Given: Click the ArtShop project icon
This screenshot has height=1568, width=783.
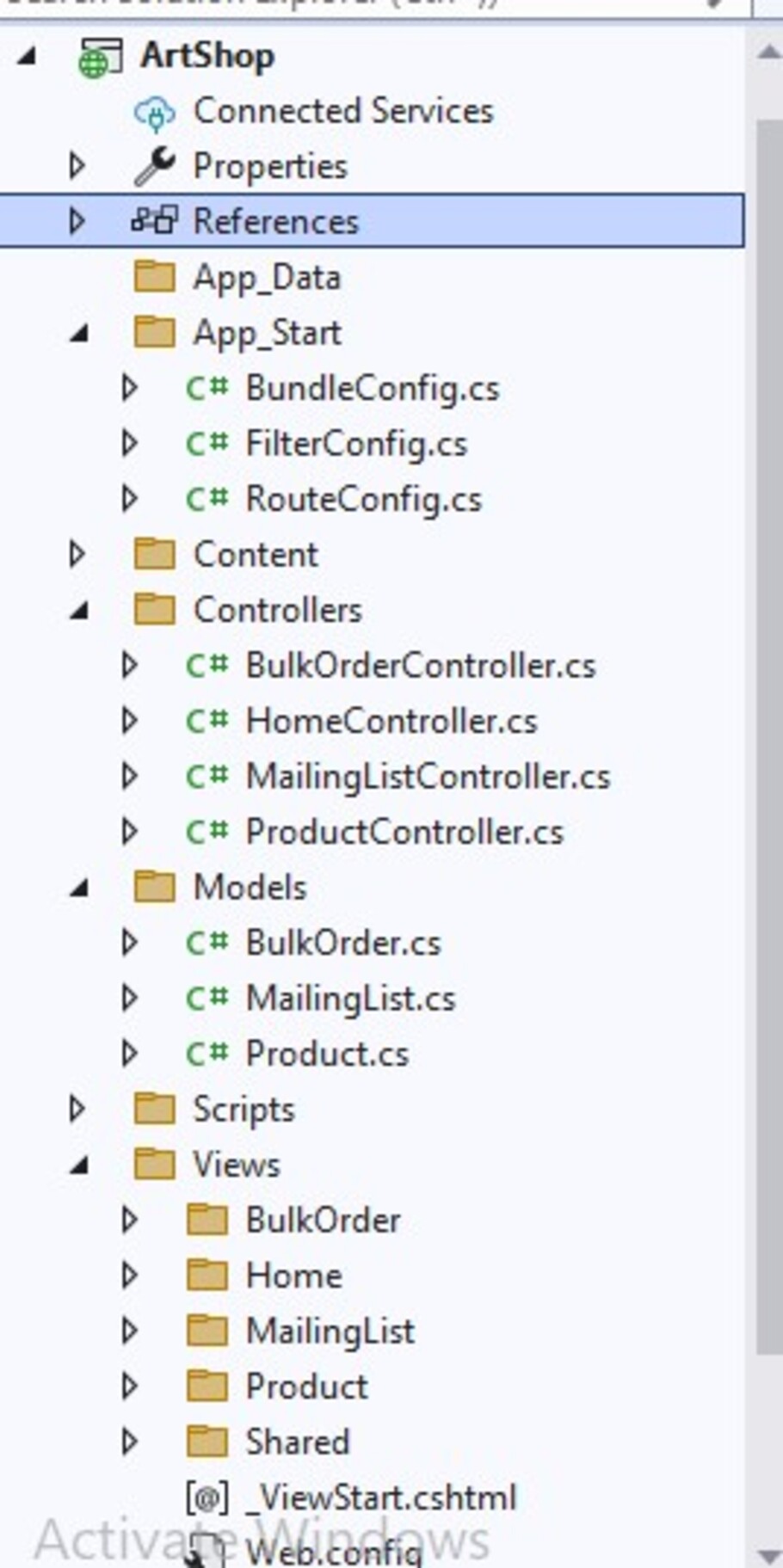Looking at the screenshot, I should point(100,54).
